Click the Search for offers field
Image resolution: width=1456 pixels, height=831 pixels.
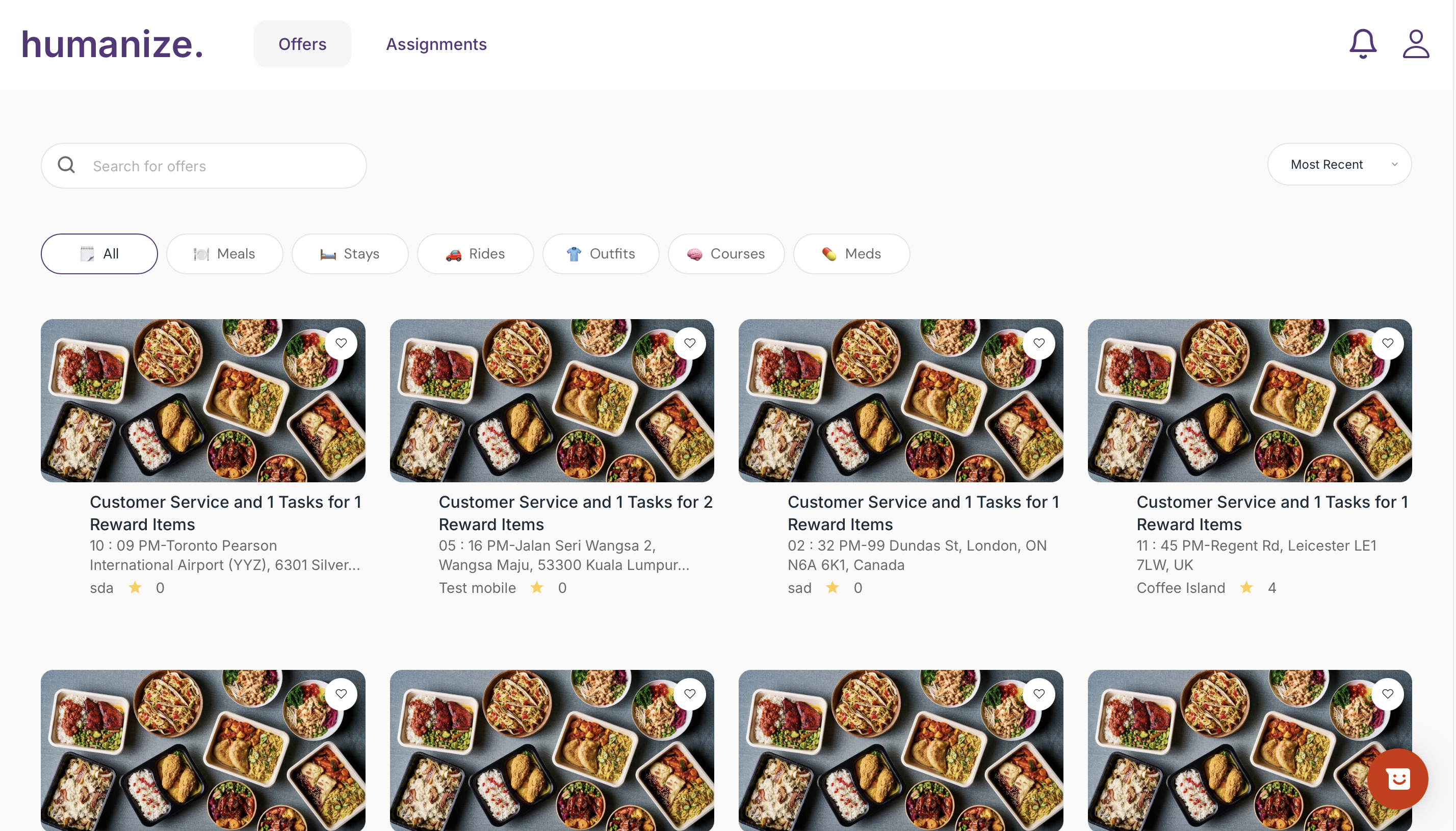pyautogui.click(x=204, y=166)
